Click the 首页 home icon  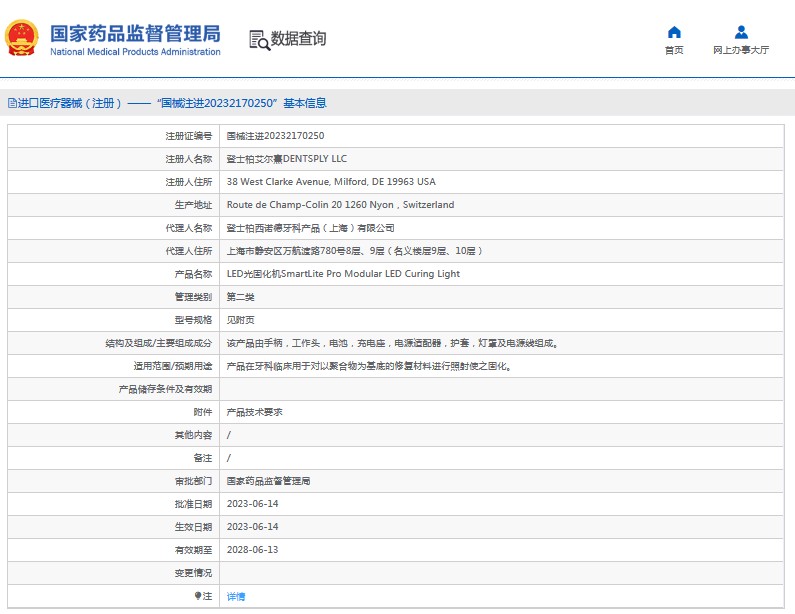(x=674, y=32)
